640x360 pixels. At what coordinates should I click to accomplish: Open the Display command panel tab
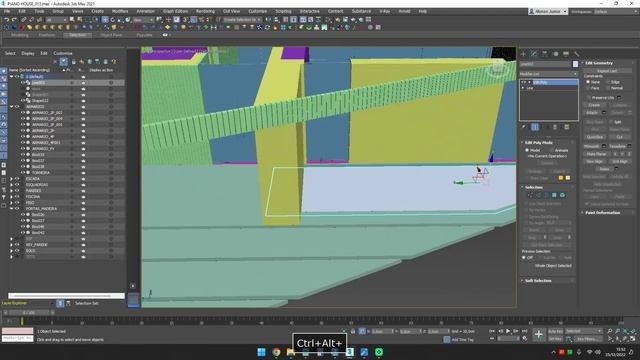pos(566,54)
